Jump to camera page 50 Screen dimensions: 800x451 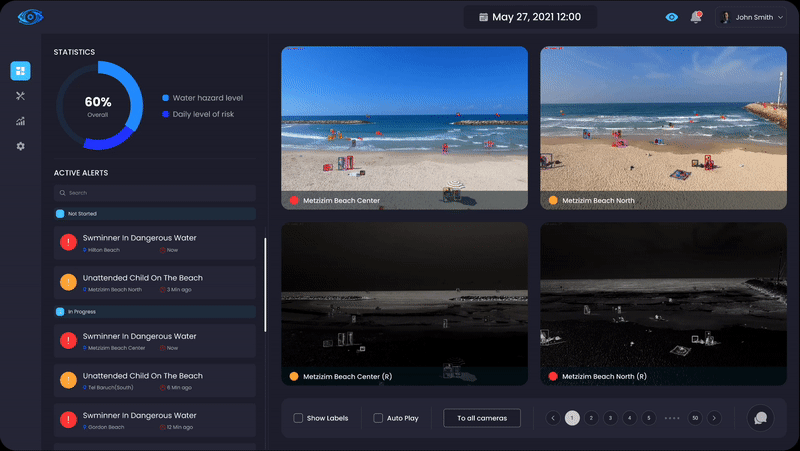tap(695, 418)
